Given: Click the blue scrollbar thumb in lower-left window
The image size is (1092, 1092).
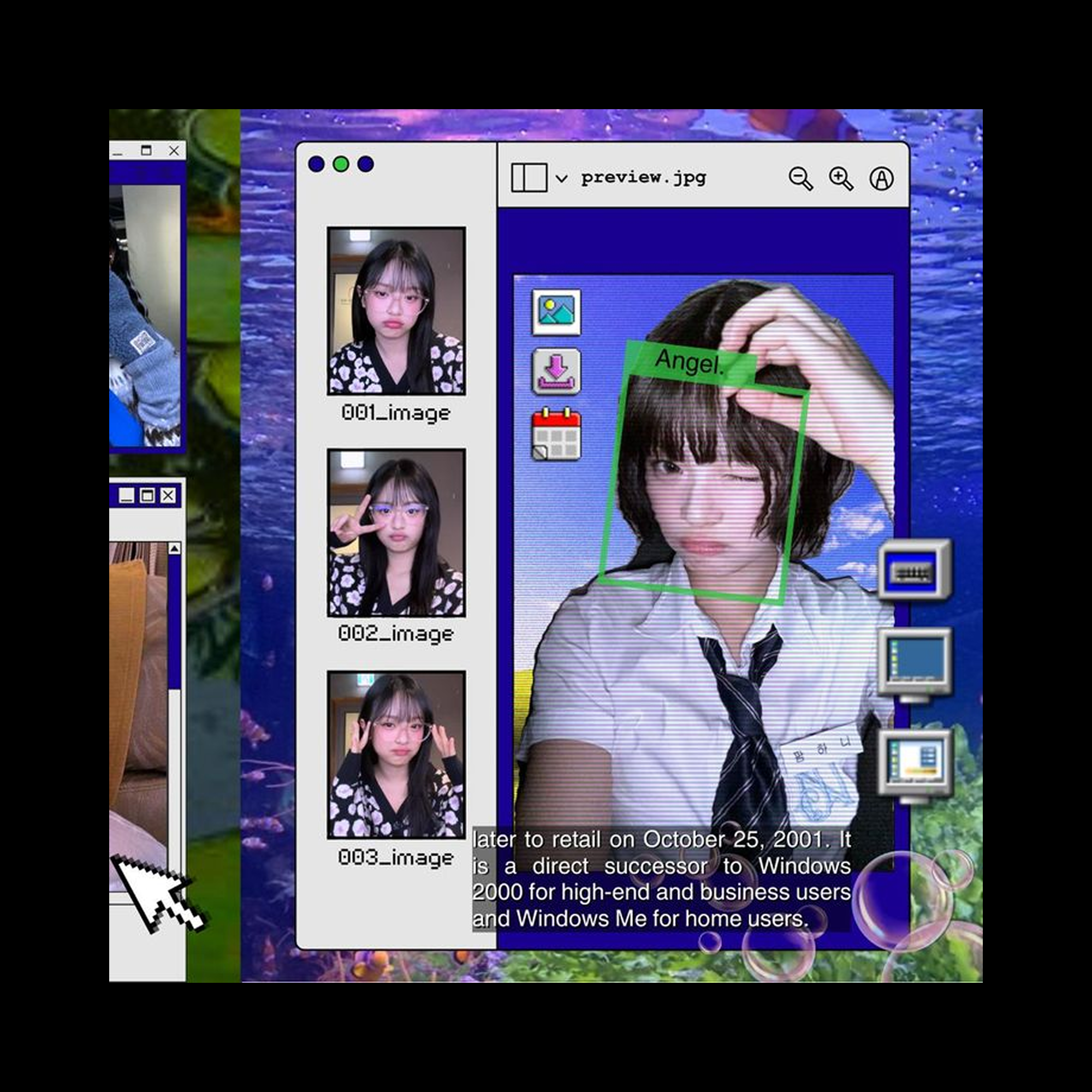Looking at the screenshot, I should (x=174, y=622).
